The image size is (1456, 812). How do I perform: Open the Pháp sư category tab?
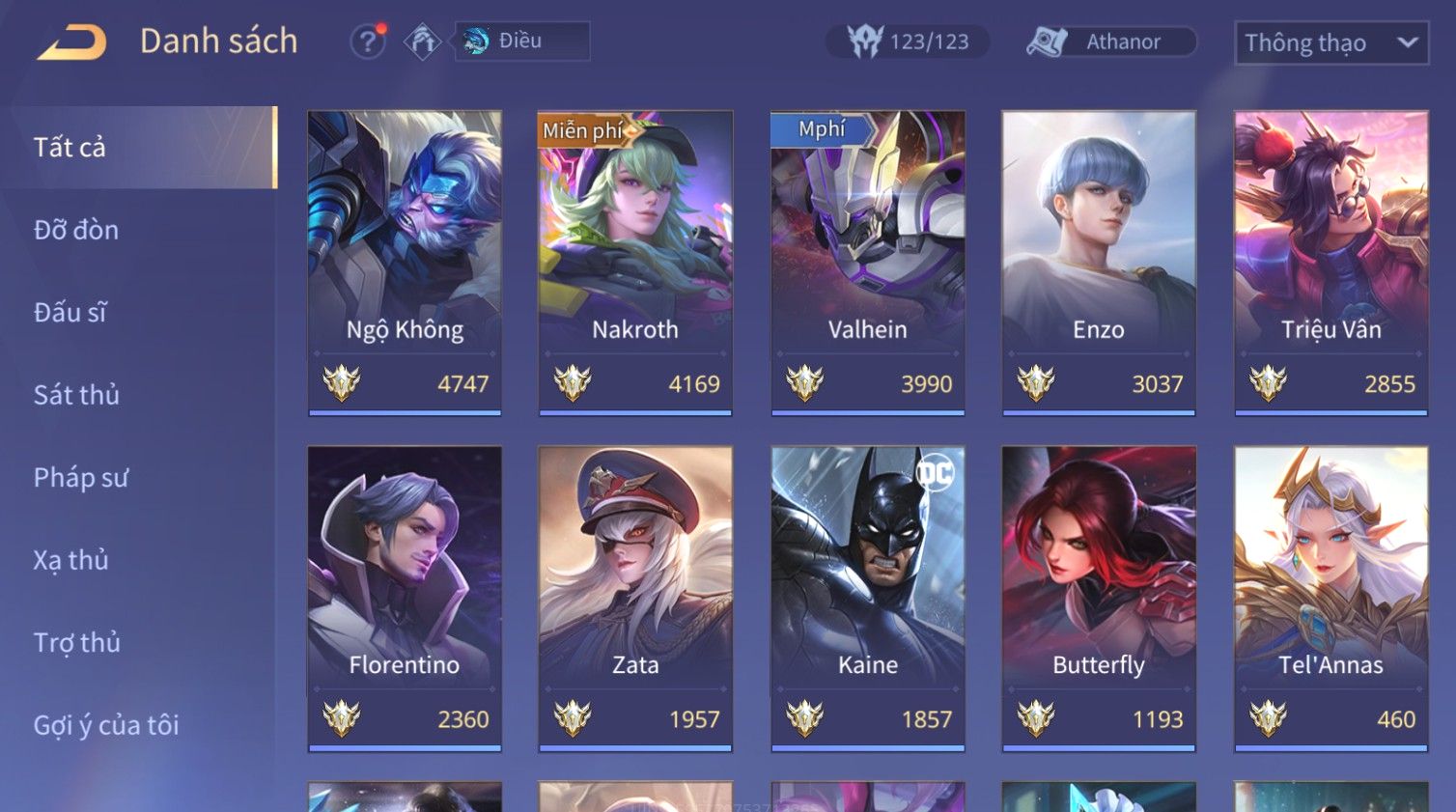tap(81, 478)
